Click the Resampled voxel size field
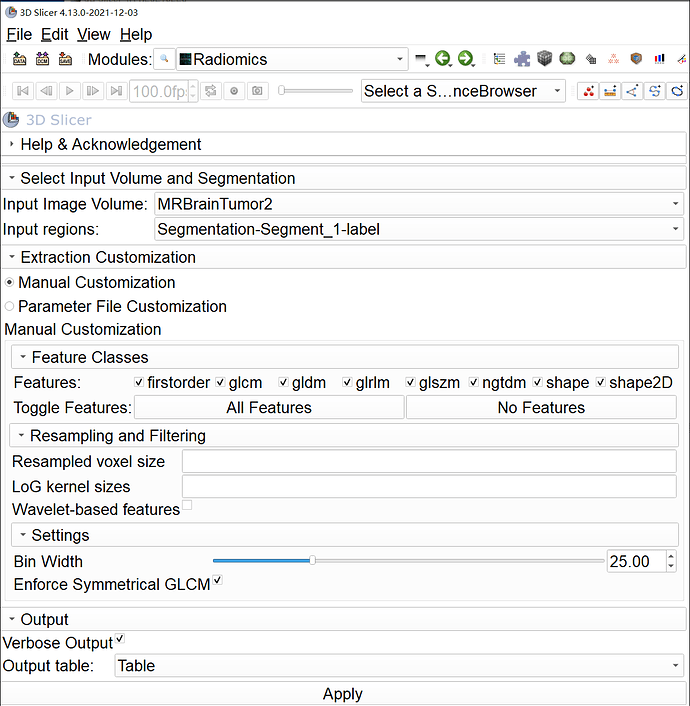Viewport: 690px width, 706px height. pyautogui.click(x=429, y=461)
